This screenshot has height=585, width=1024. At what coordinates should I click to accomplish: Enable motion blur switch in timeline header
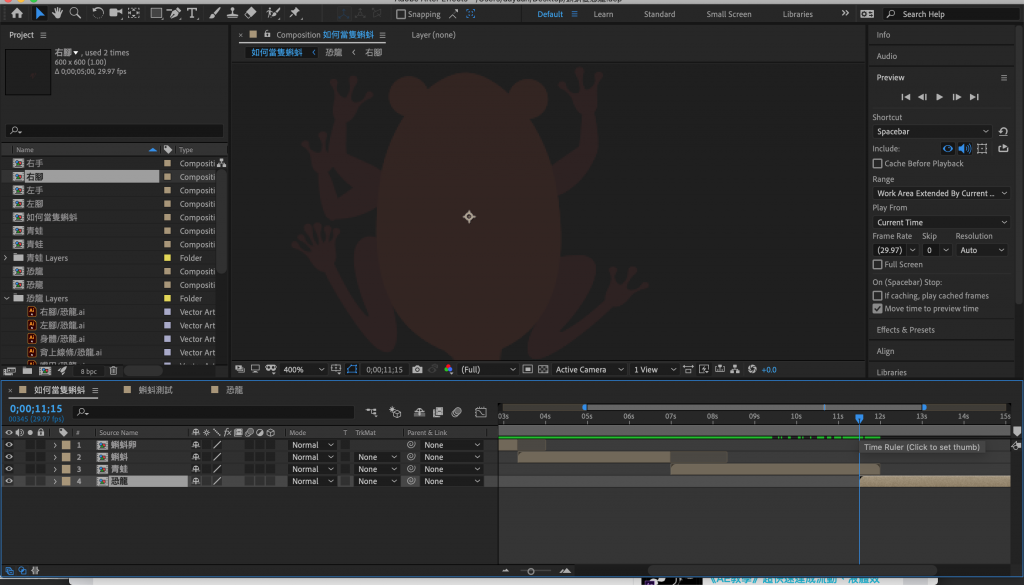456,412
